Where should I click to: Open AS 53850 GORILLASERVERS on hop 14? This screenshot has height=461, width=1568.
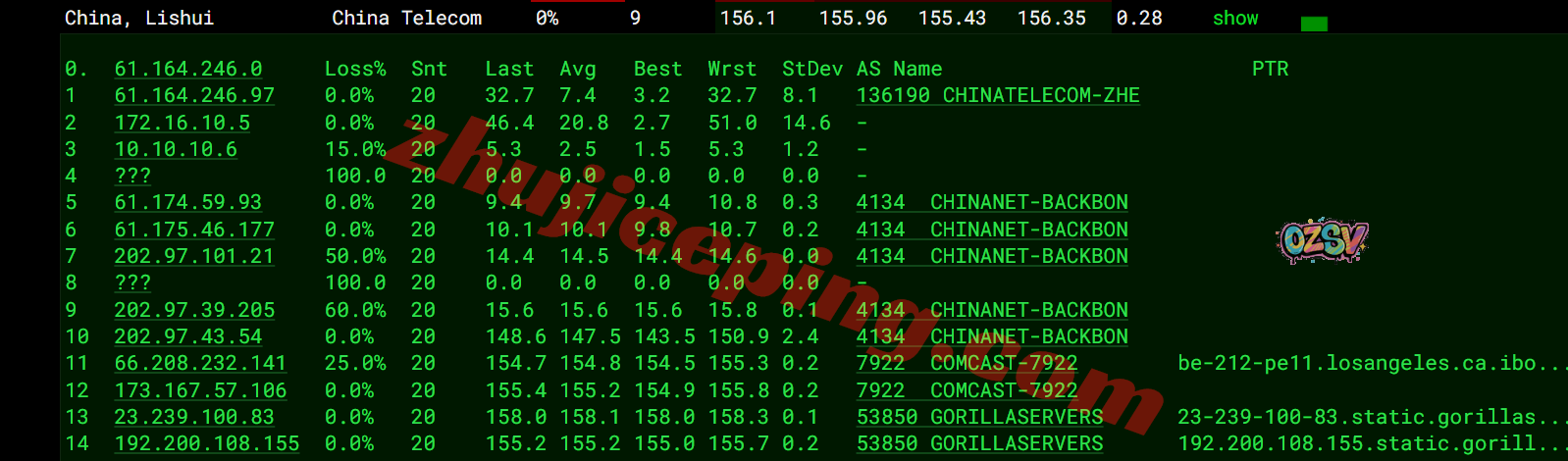point(978,443)
